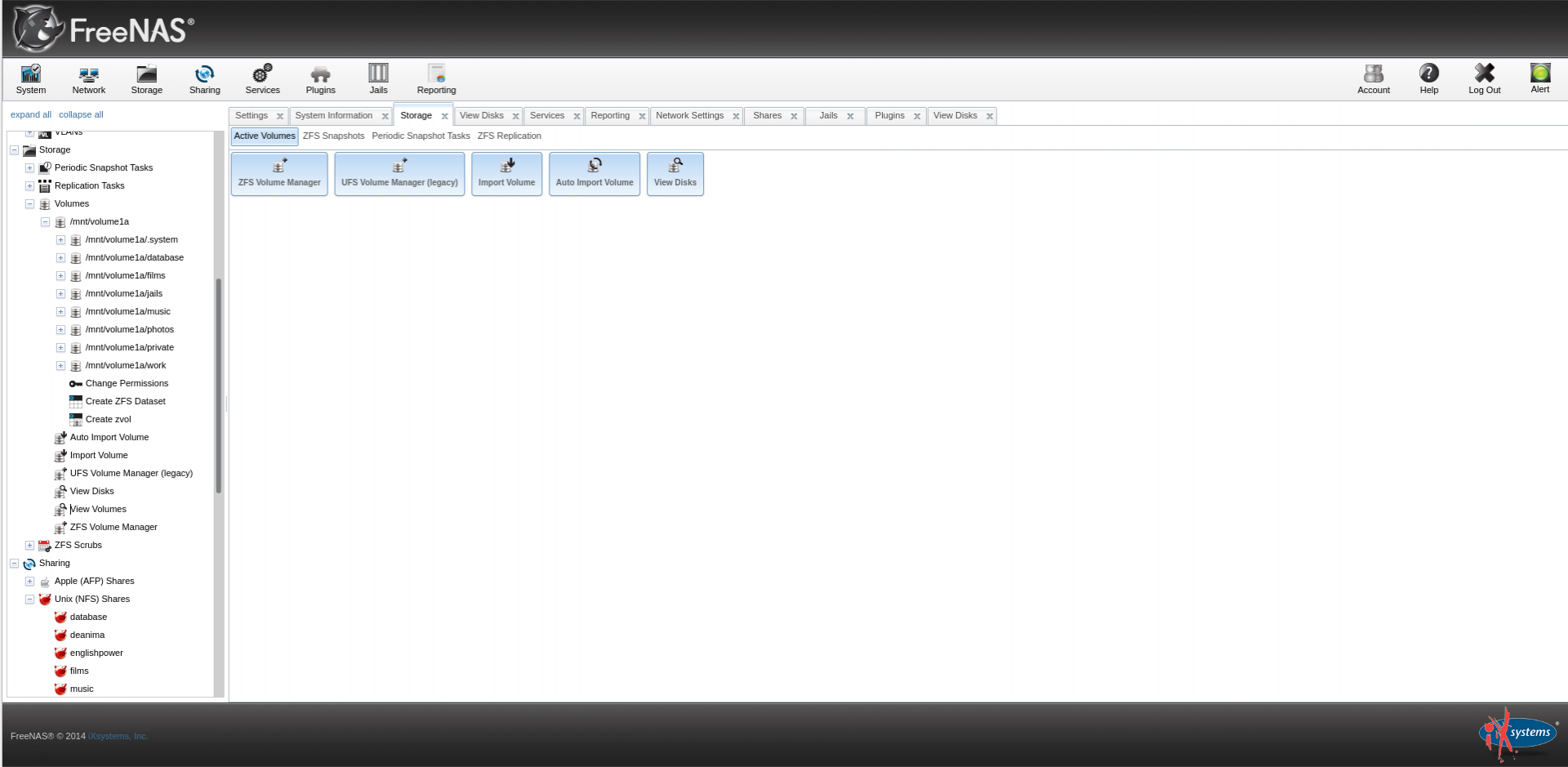Click the ZFS Scrubs calendar icon
Viewport: 1568px width, 767px height.
point(45,546)
